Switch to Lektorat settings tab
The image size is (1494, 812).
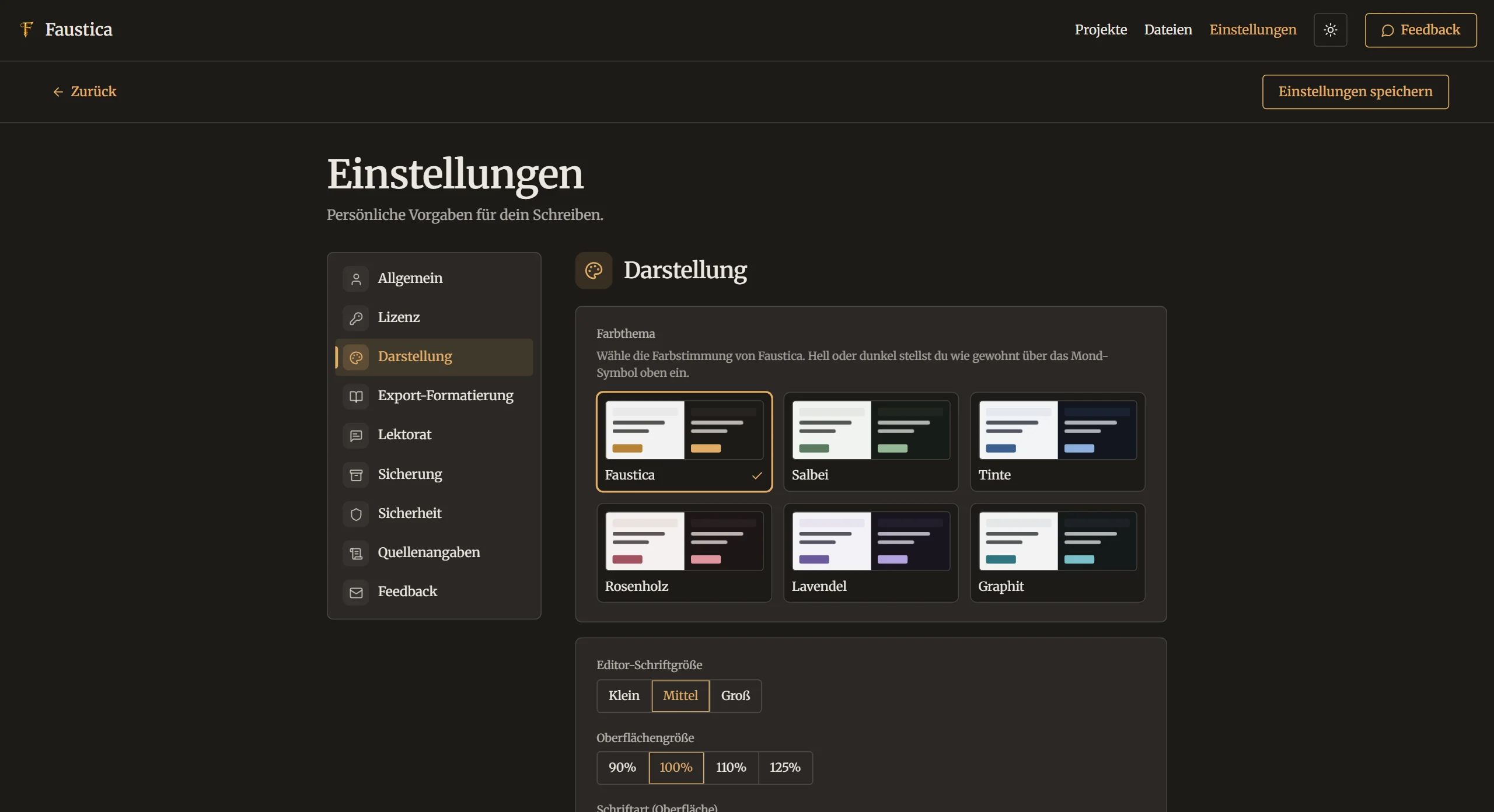click(434, 435)
